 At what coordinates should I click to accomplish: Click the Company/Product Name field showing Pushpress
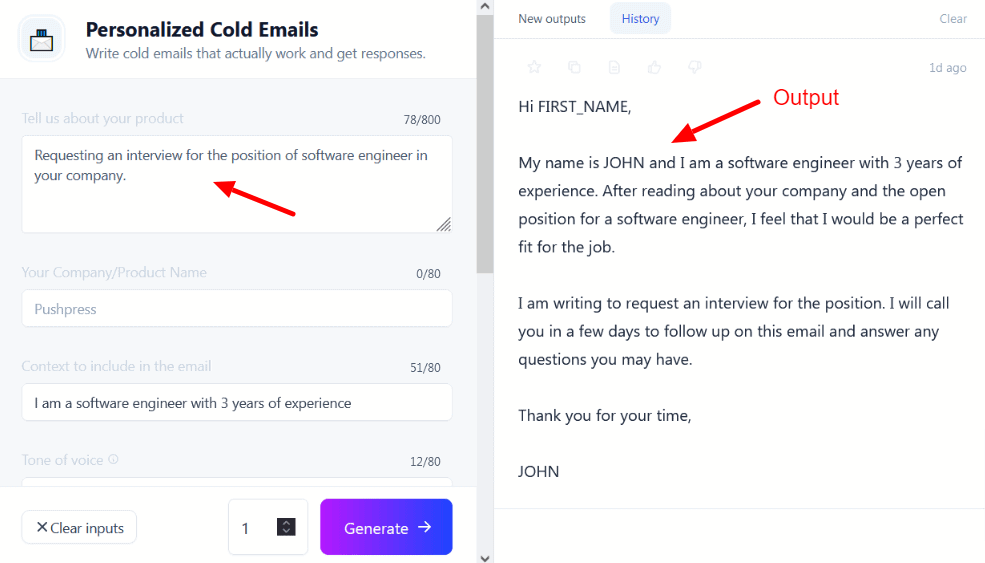pyautogui.click(x=236, y=309)
